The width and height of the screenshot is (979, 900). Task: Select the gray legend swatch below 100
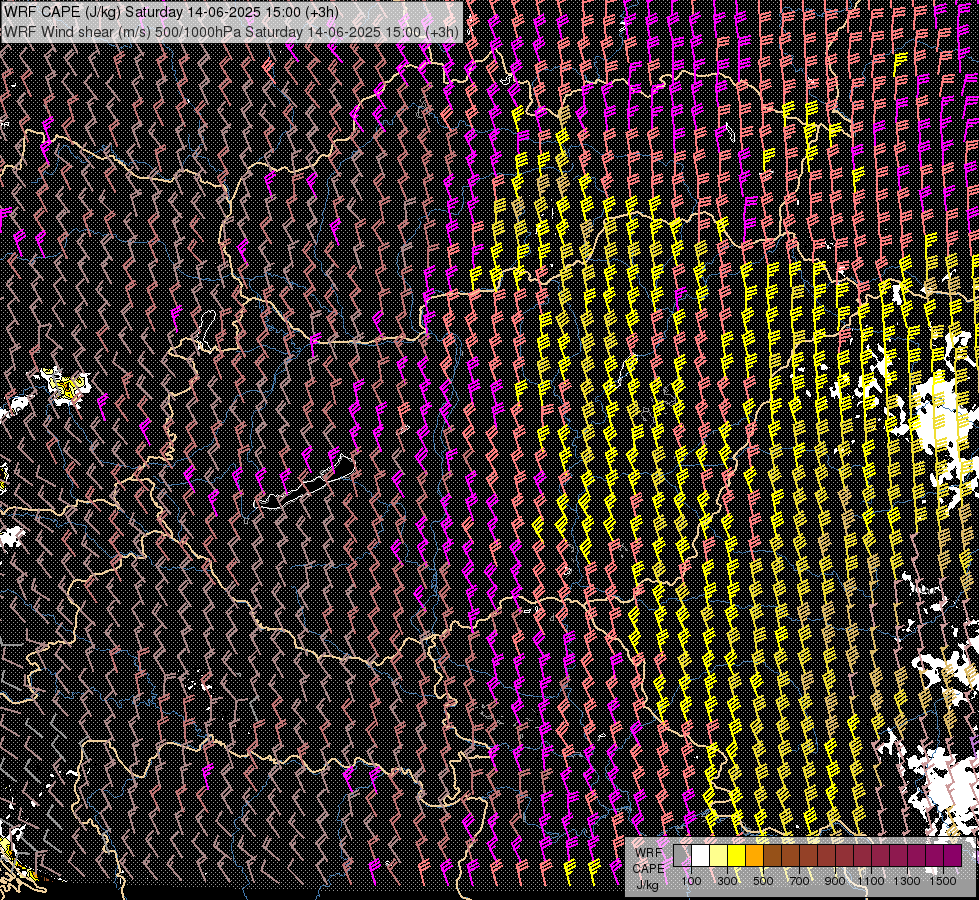point(682,855)
